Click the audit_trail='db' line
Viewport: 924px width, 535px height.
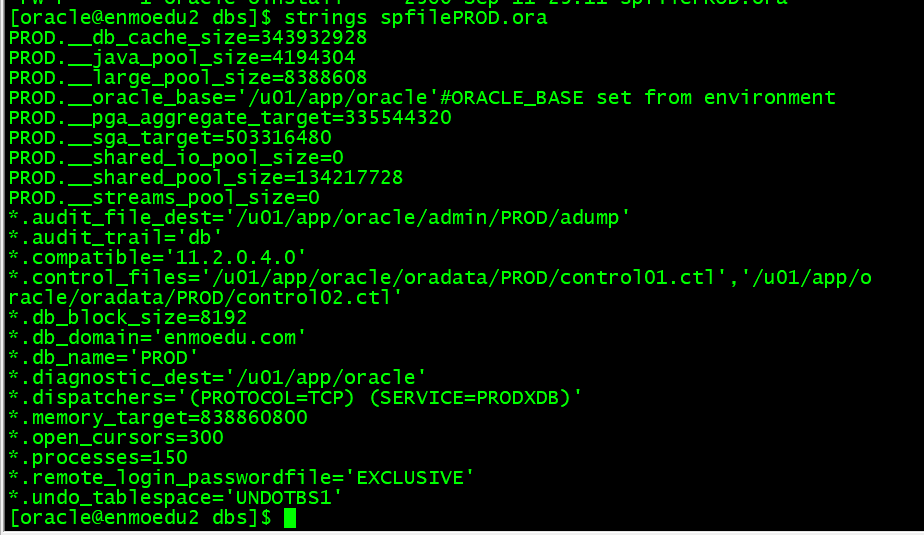point(116,238)
